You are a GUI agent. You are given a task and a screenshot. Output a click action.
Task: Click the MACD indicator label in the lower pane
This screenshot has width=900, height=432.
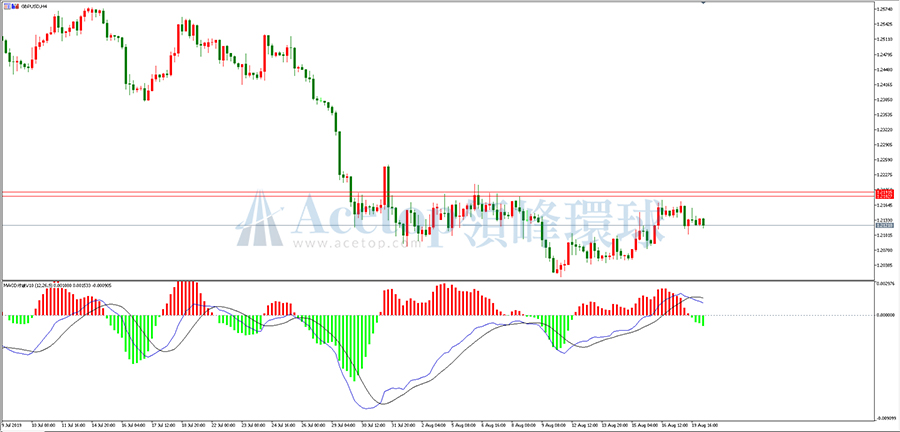(x=57, y=284)
